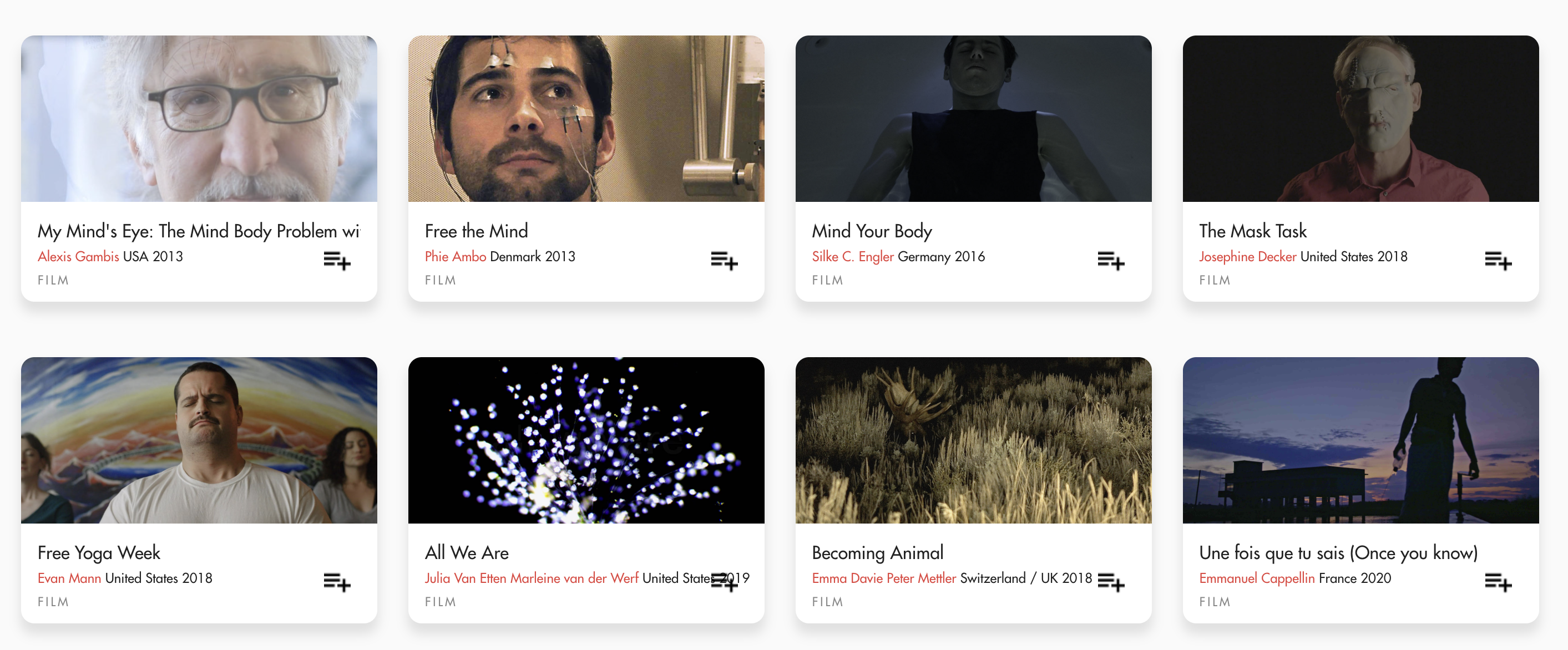Open director Phie Ambo link
The image size is (1568, 650).
[x=456, y=256]
